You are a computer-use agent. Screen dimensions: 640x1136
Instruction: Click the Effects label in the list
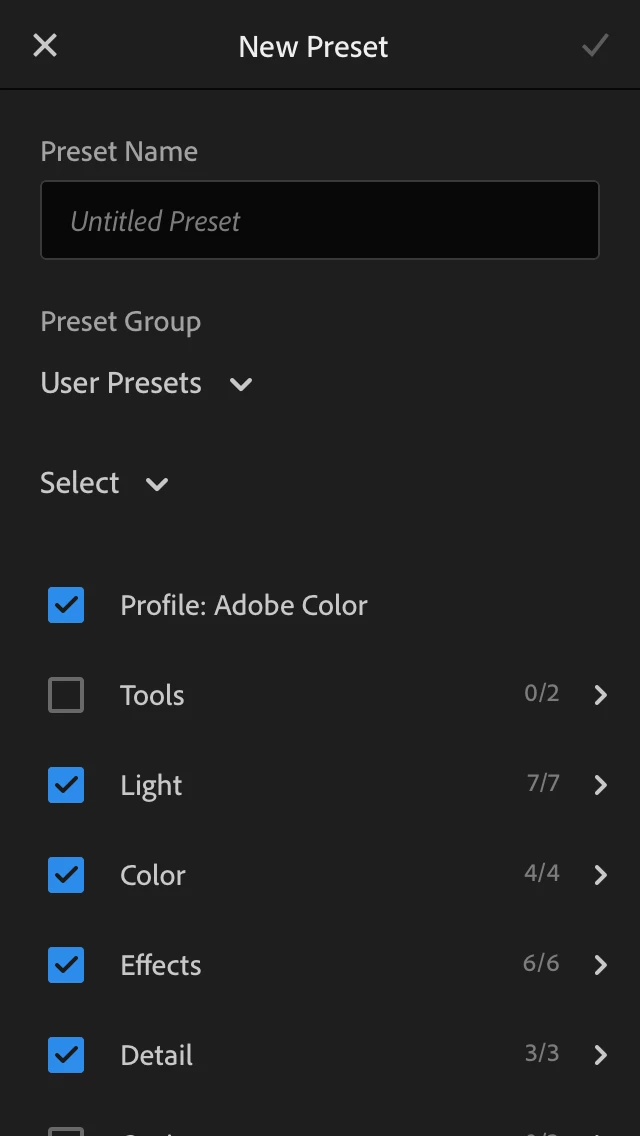[161, 965]
